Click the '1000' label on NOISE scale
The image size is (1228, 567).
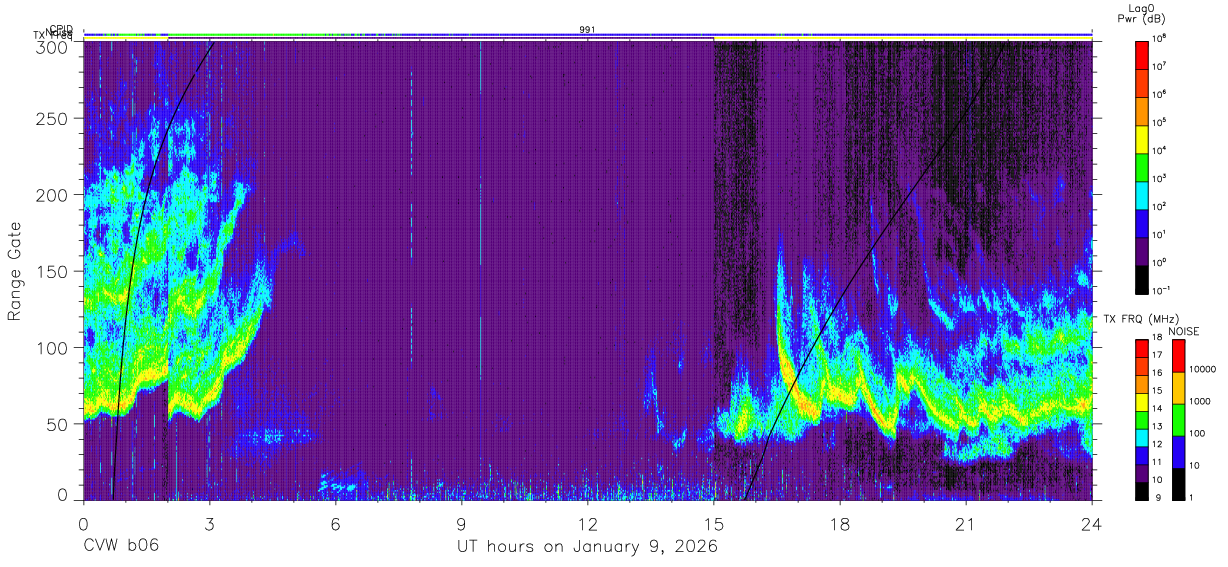(1200, 402)
